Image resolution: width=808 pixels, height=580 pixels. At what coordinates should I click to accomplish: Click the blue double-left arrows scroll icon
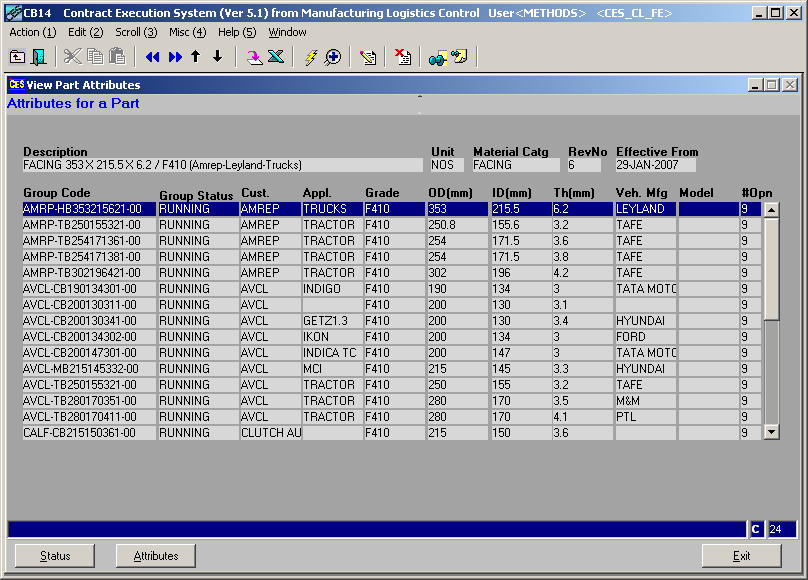coord(153,57)
